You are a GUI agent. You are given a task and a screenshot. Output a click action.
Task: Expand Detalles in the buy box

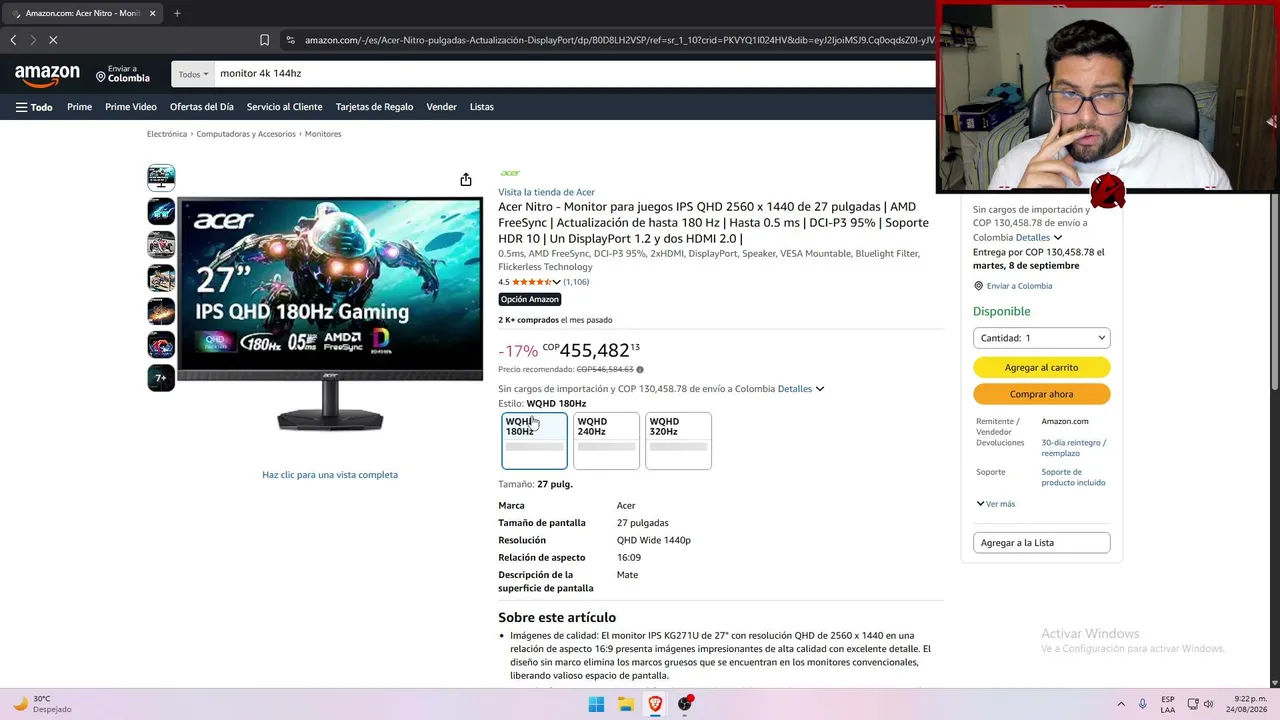(1038, 238)
